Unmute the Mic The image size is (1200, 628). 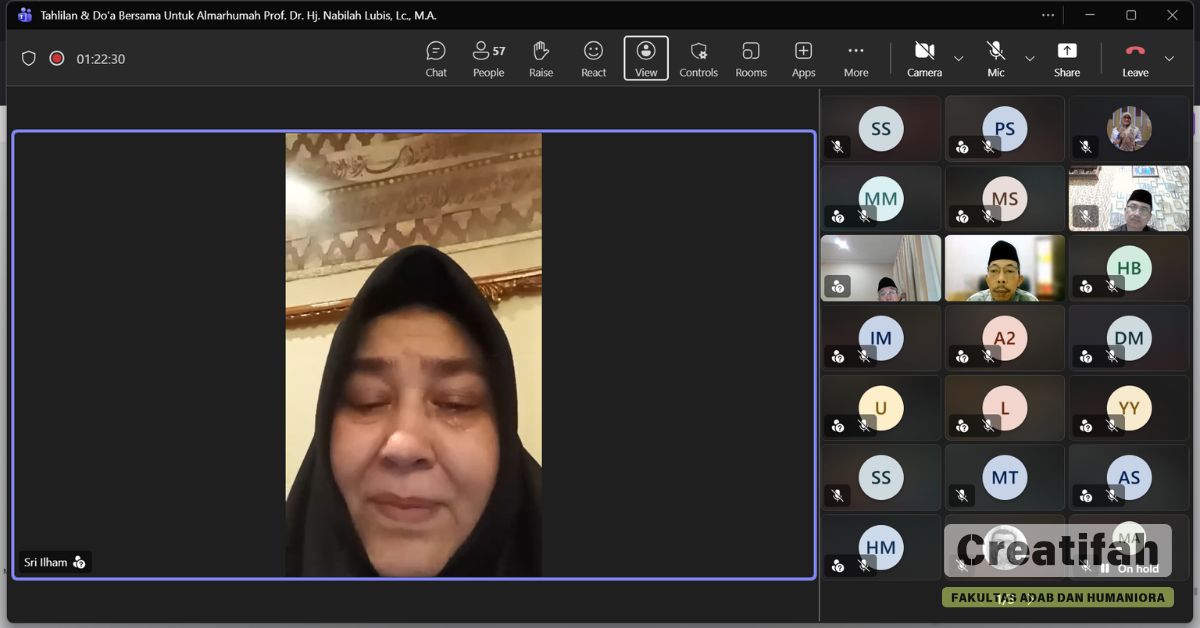996,58
